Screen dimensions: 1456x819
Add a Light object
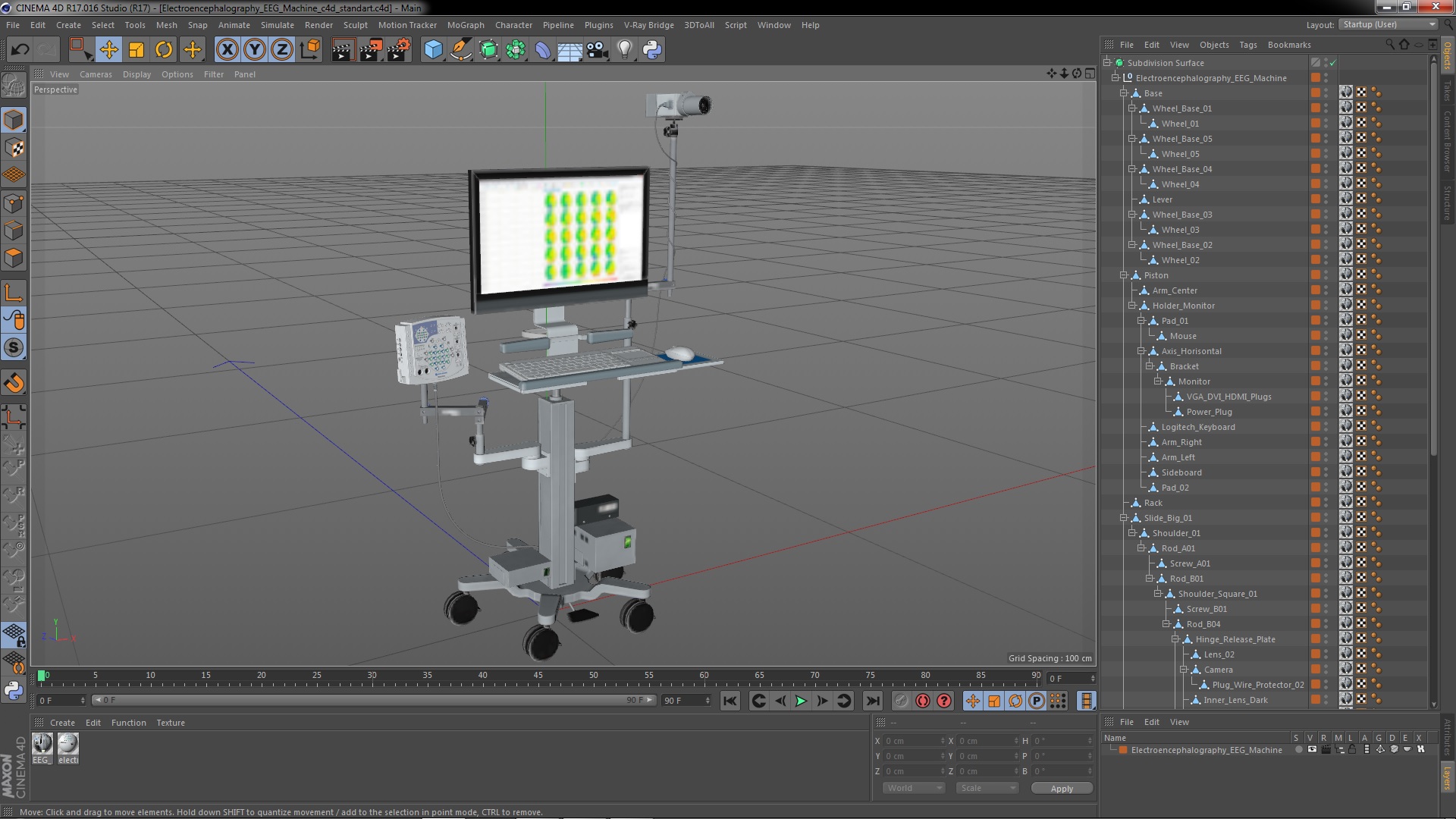tap(624, 50)
